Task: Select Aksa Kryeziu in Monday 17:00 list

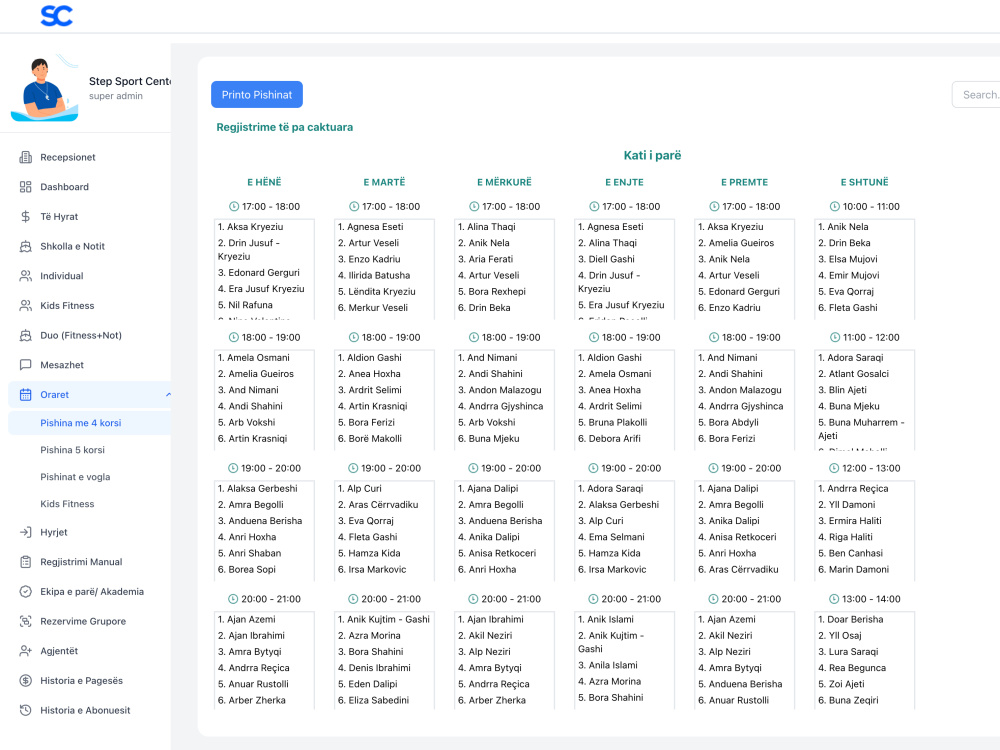Action: point(250,226)
